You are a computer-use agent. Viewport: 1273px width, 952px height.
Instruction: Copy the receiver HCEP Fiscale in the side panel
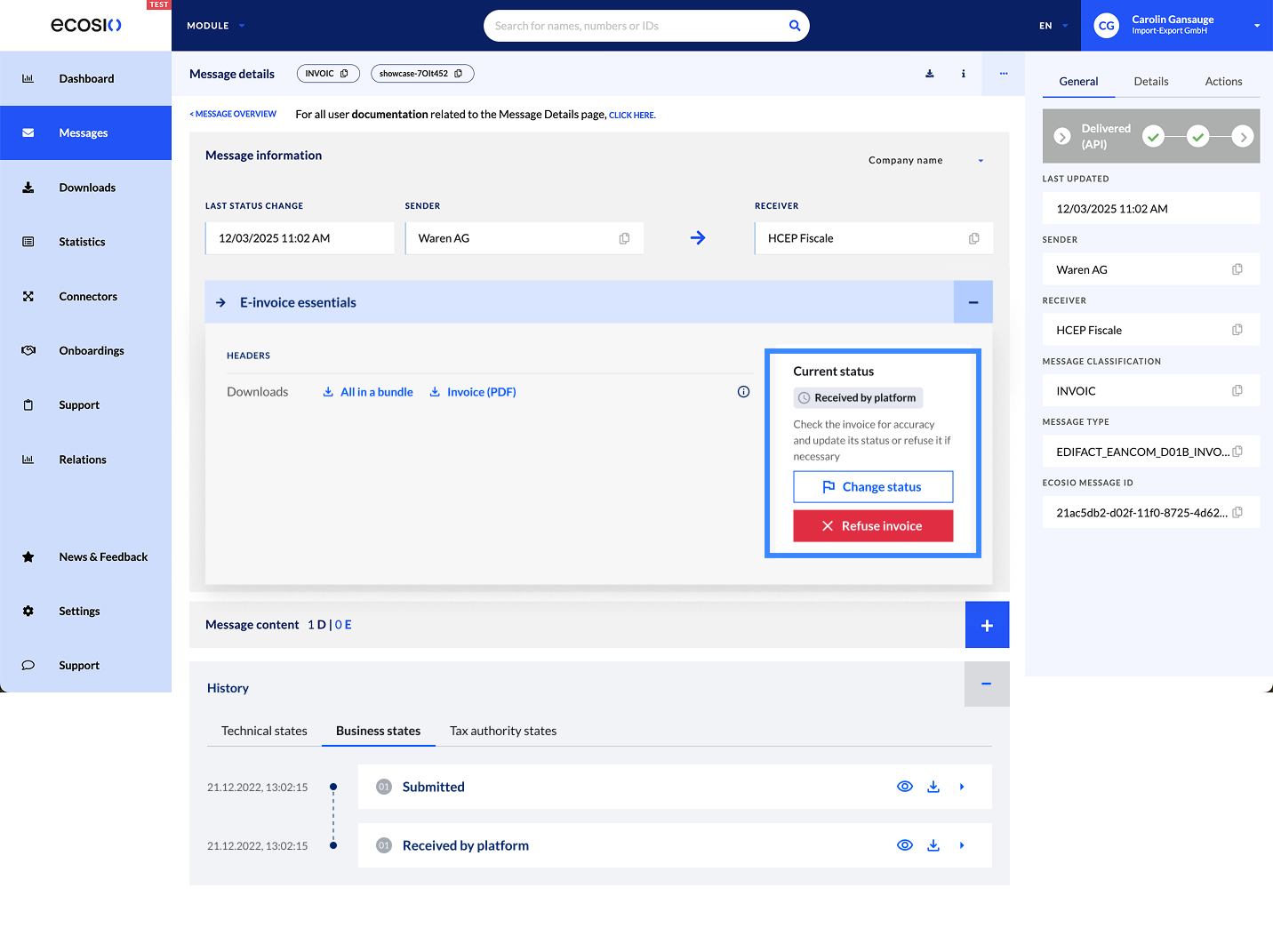1237,330
